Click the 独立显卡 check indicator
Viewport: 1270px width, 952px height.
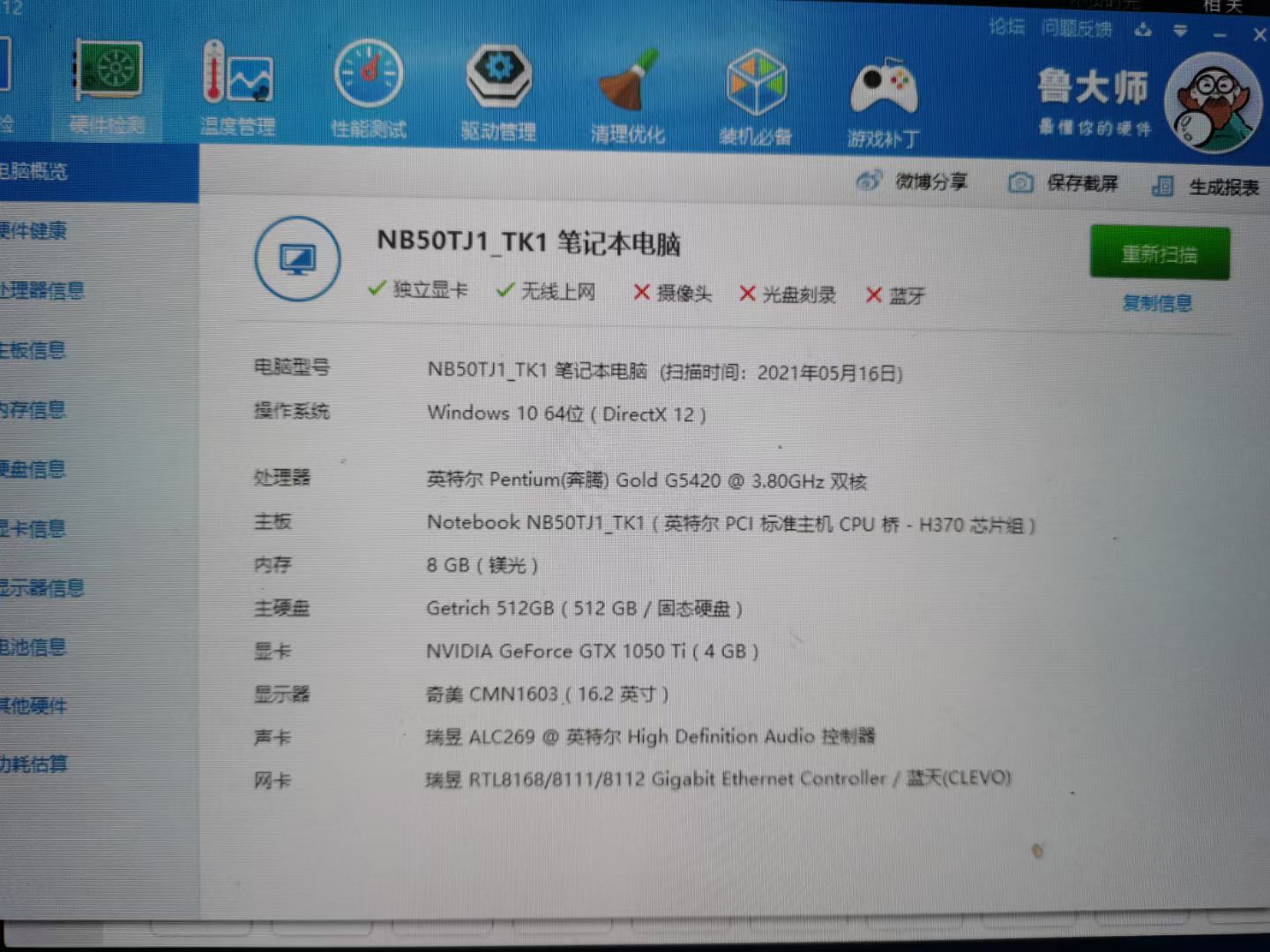point(418,289)
